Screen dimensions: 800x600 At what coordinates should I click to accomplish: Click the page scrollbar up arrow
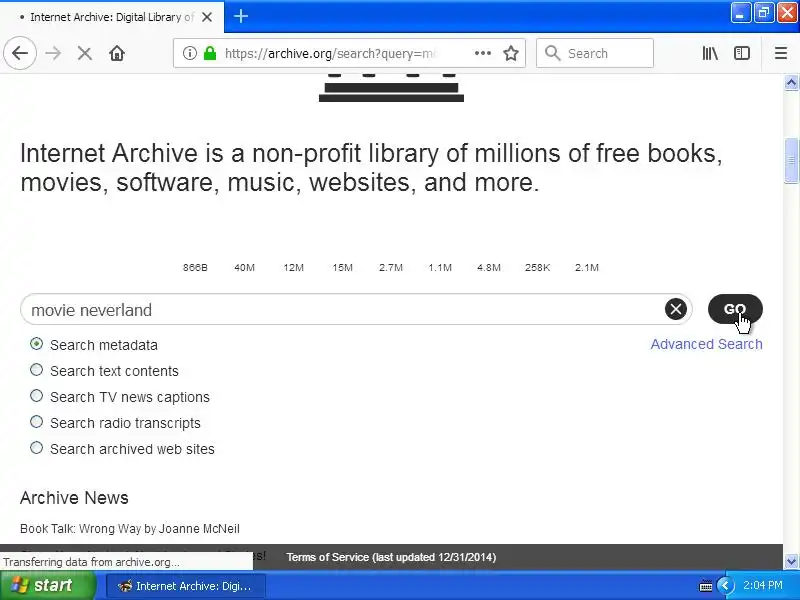(x=791, y=82)
